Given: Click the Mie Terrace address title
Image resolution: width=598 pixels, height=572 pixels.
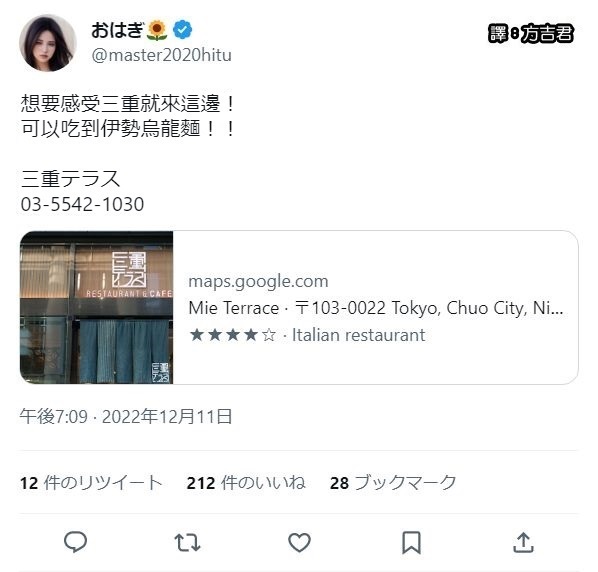Looking at the screenshot, I should [x=376, y=308].
